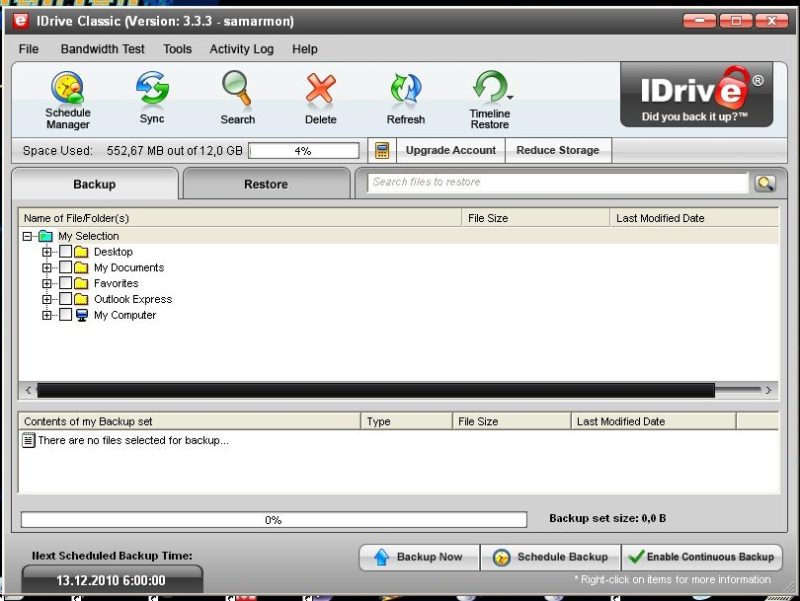
Task: Click the red Delete icon
Action: pos(320,97)
